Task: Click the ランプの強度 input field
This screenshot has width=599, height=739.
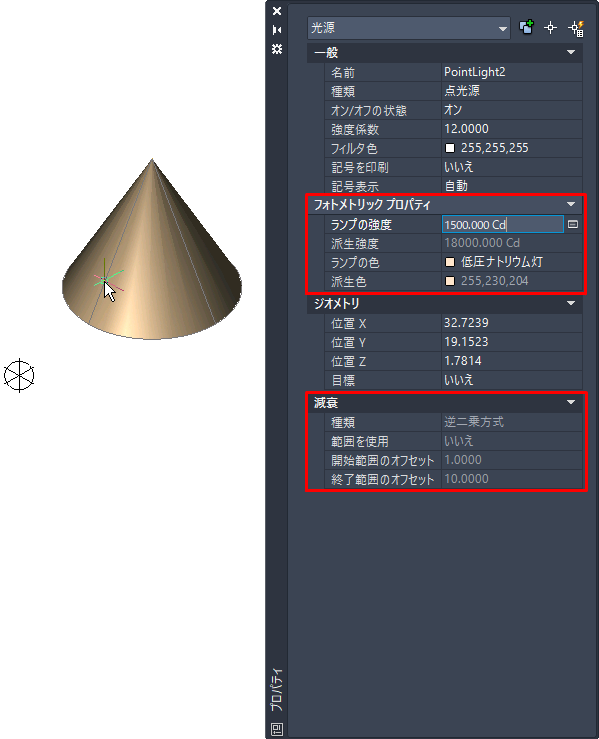Action: coord(502,224)
